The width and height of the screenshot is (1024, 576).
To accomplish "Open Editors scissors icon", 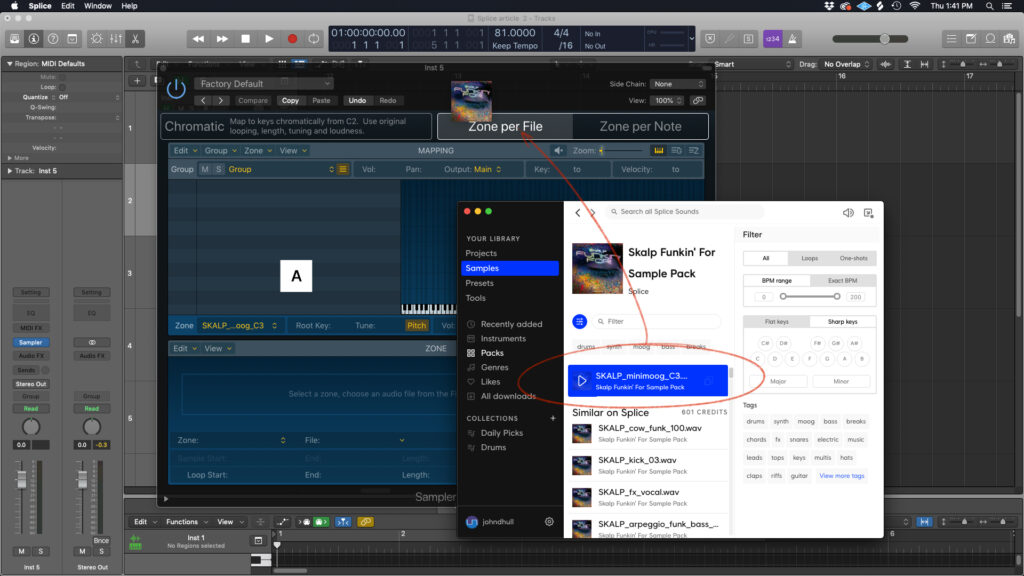I will 135,39.
